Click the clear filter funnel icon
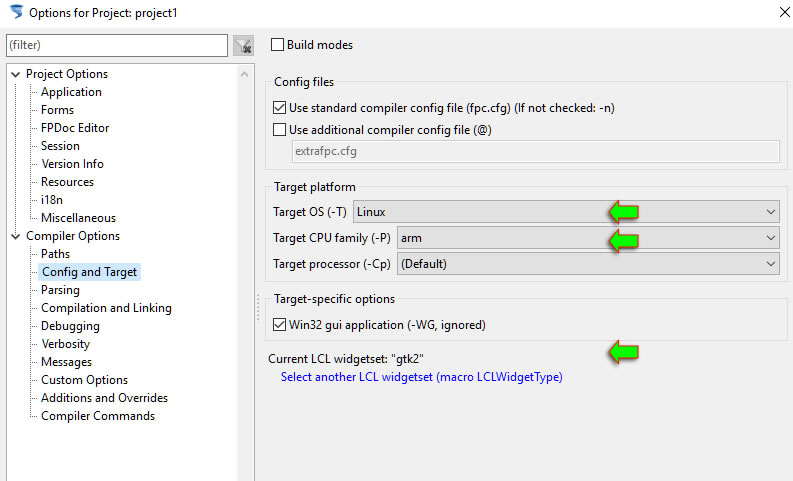This screenshot has height=481, width=793. click(x=243, y=46)
